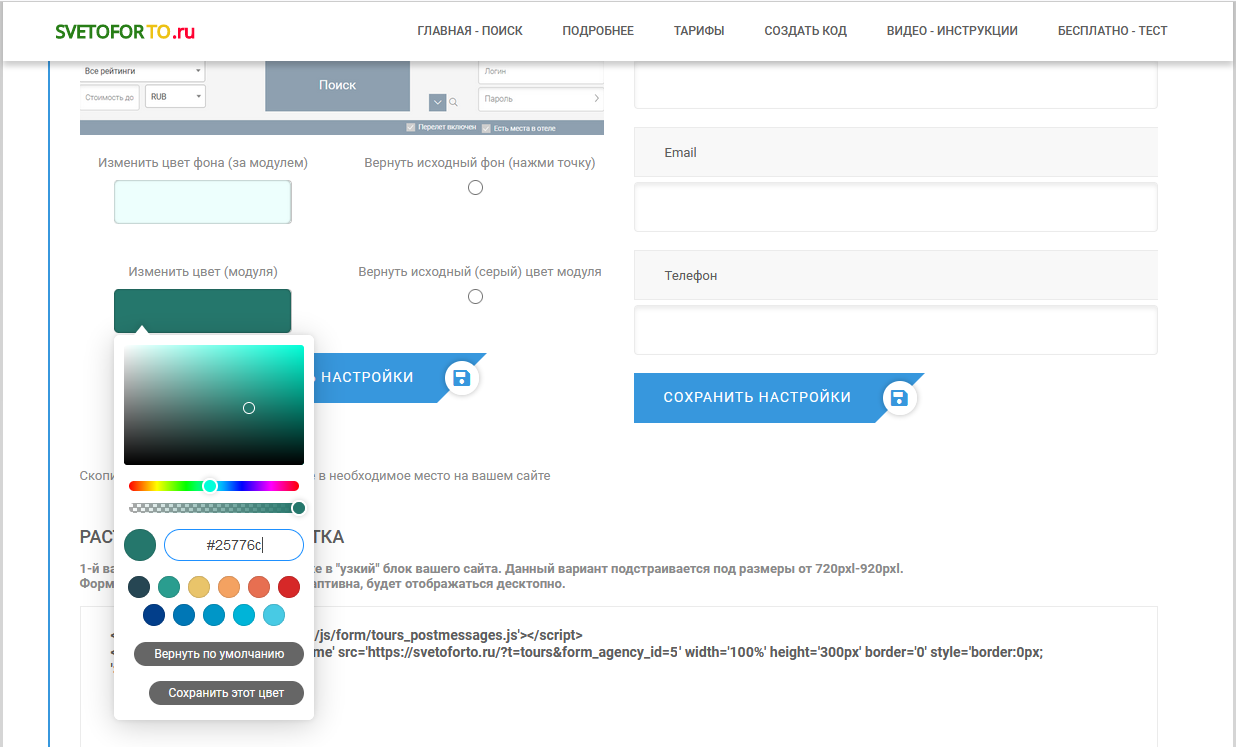Image resolution: width=1236 pixels, height=747 pixels.
Task: Toggle the Перелет включен checkbox
Action: (x=411, y=128)
